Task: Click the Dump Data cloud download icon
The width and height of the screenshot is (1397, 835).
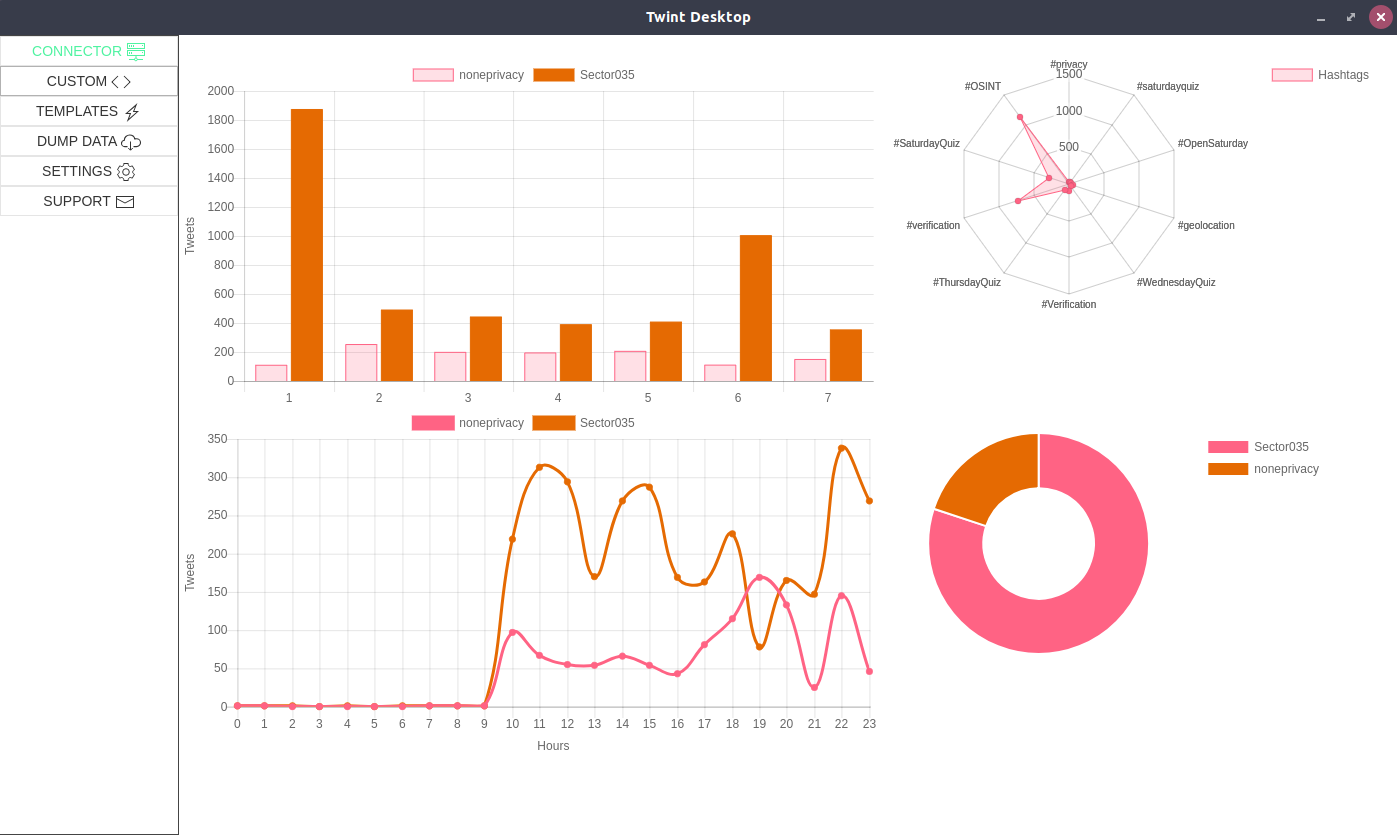Action: click(x=131, y=142)
